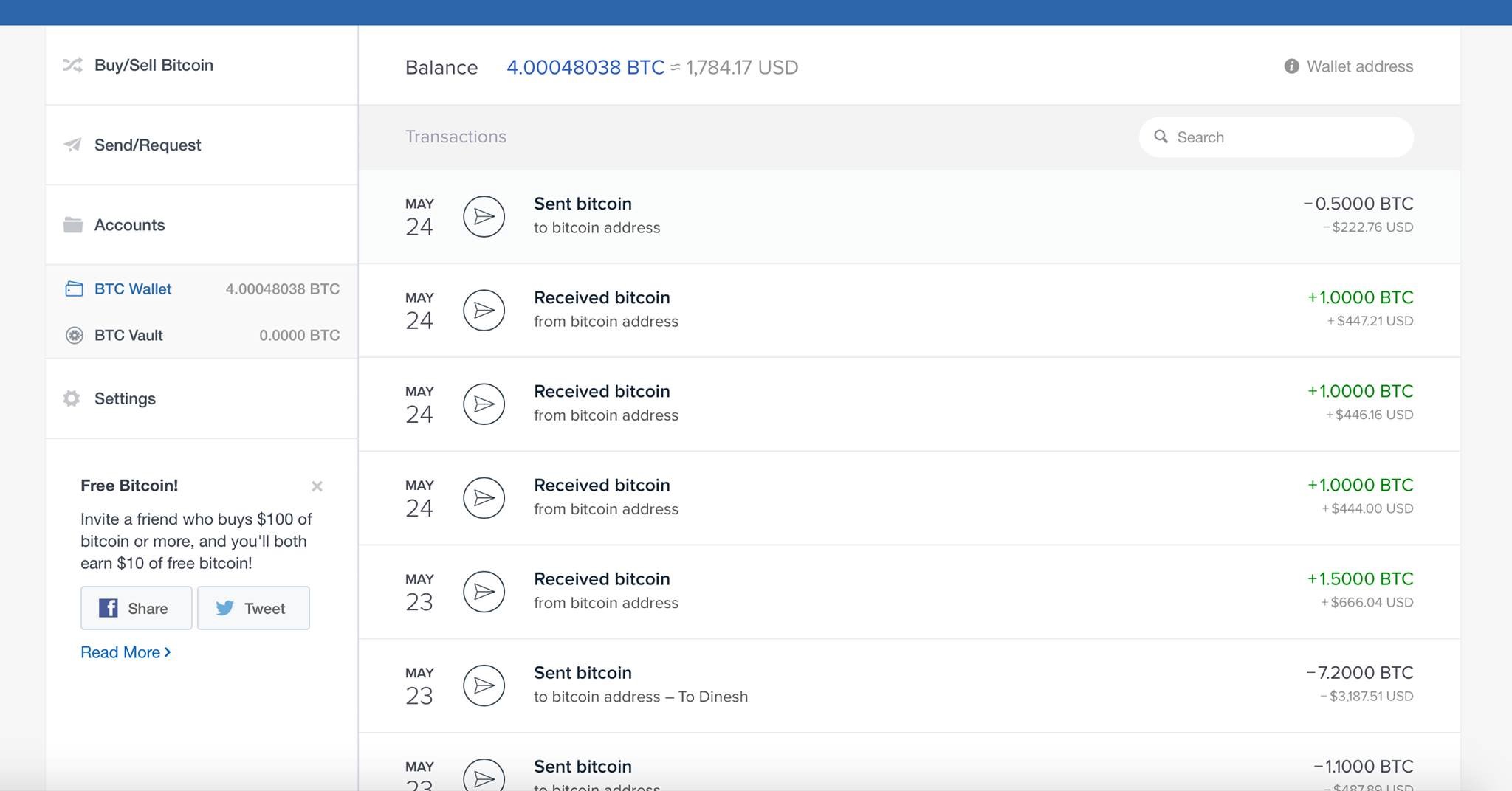This screenshot has width=1512, height=791.
Task: Click the icon for the +1.5000 BTC transaction
Action: [484, 592]
